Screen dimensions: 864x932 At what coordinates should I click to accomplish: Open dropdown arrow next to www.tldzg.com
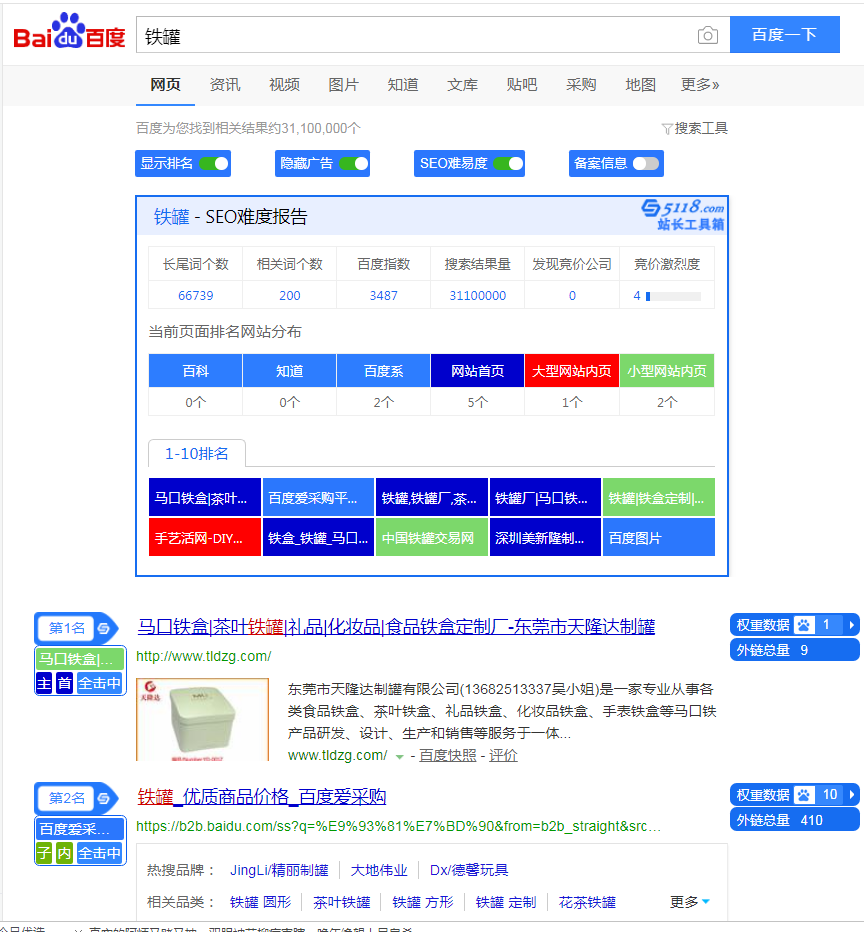click(400, 757)
